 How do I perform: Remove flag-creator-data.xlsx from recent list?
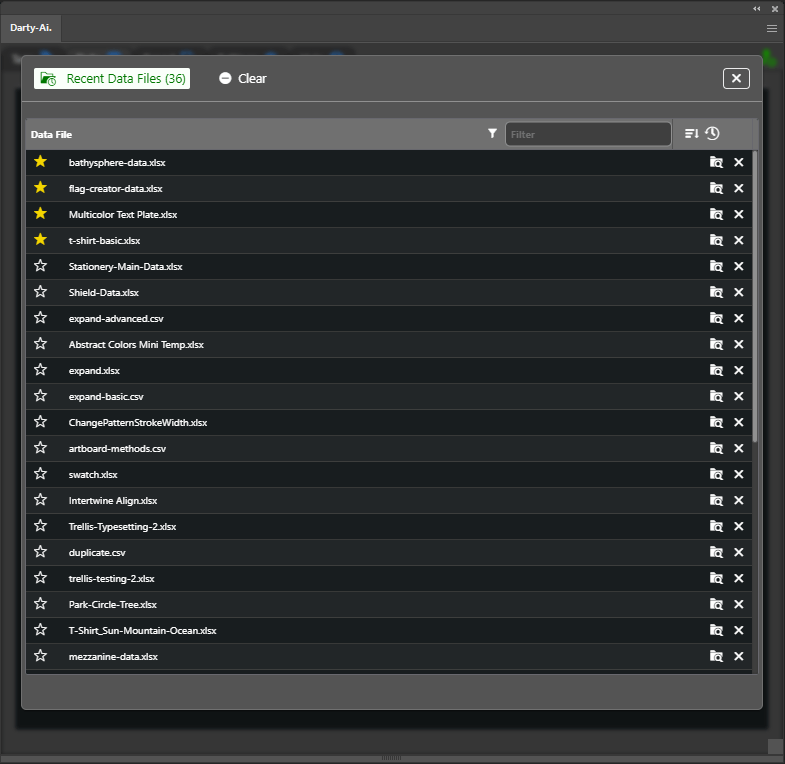(739, 188)
